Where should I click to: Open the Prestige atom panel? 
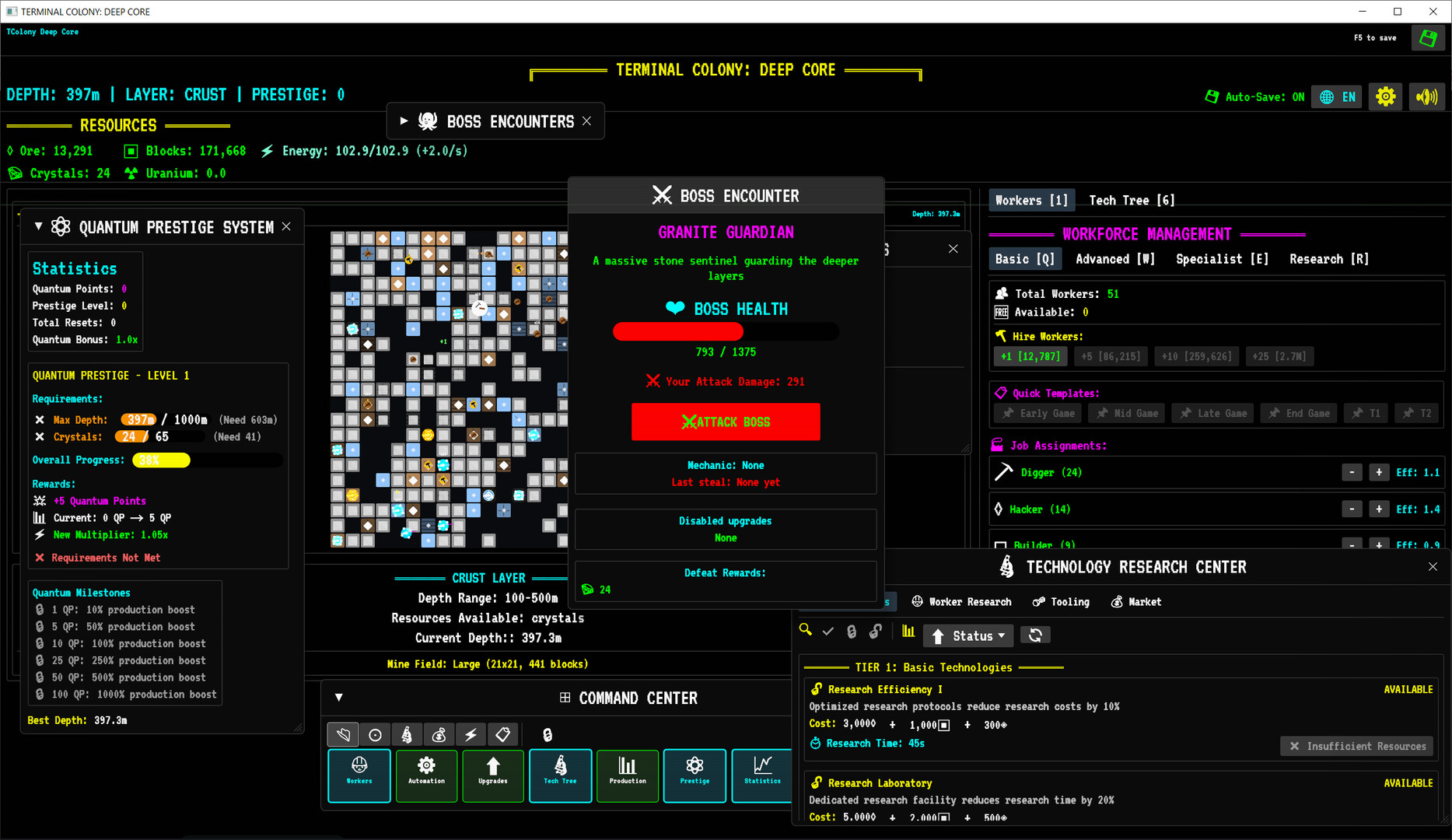point(694,775)
